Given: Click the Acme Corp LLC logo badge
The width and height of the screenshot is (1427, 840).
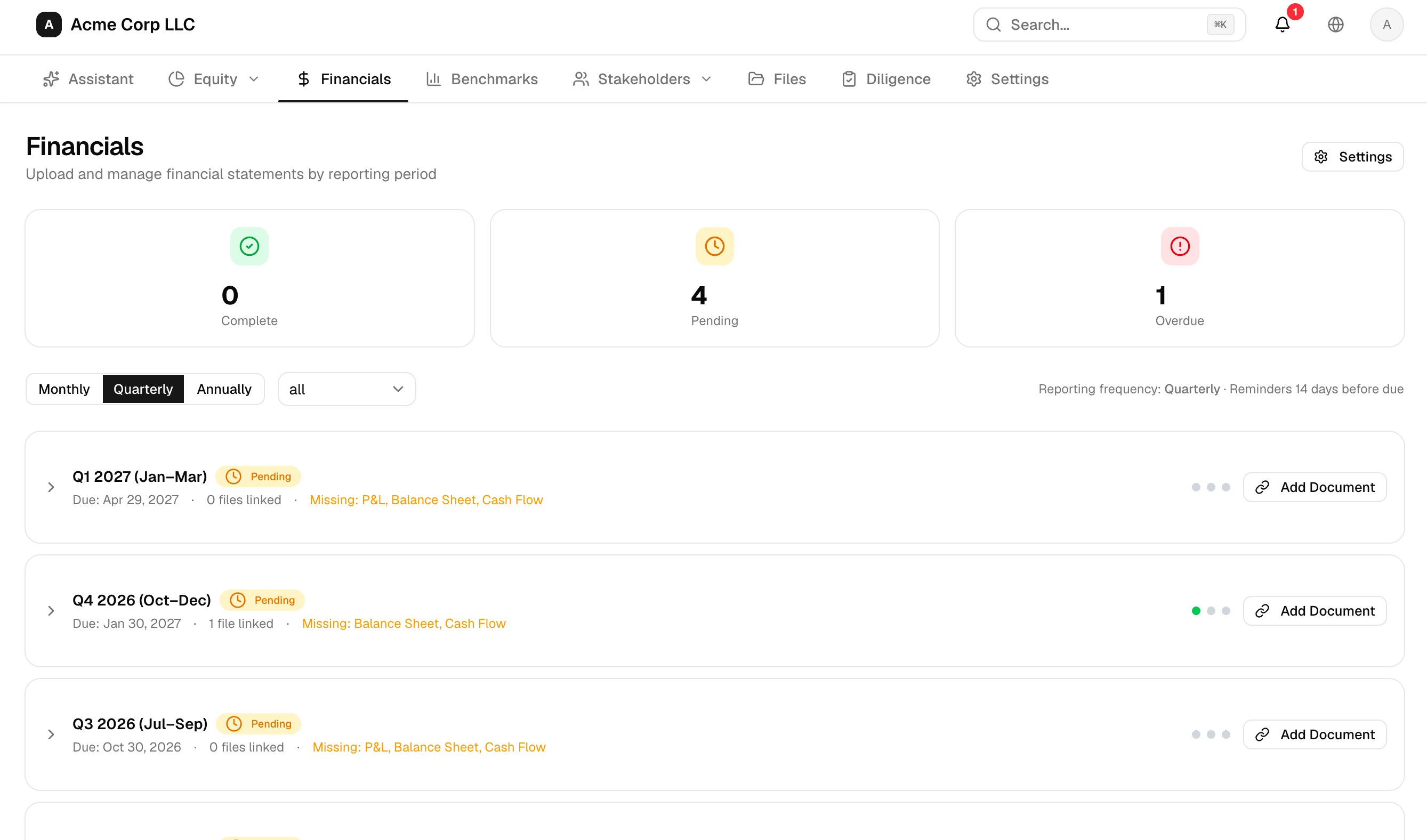Looking at the screenshot, I should coord(49,25).
